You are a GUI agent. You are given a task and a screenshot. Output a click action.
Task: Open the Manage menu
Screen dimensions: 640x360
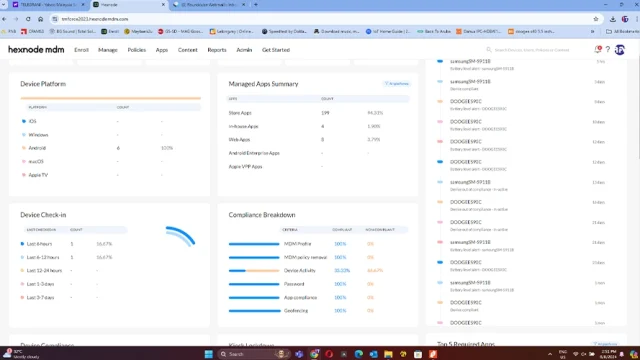108,50
